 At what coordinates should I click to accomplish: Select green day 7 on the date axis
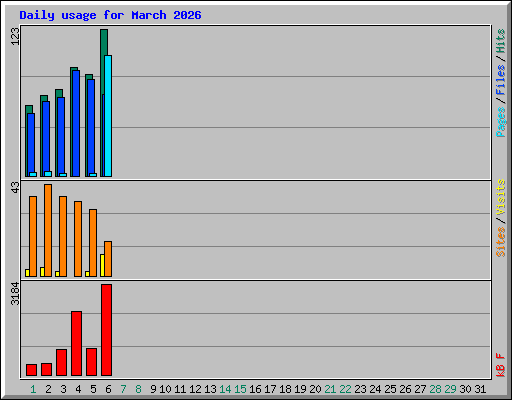coord(123,389)
